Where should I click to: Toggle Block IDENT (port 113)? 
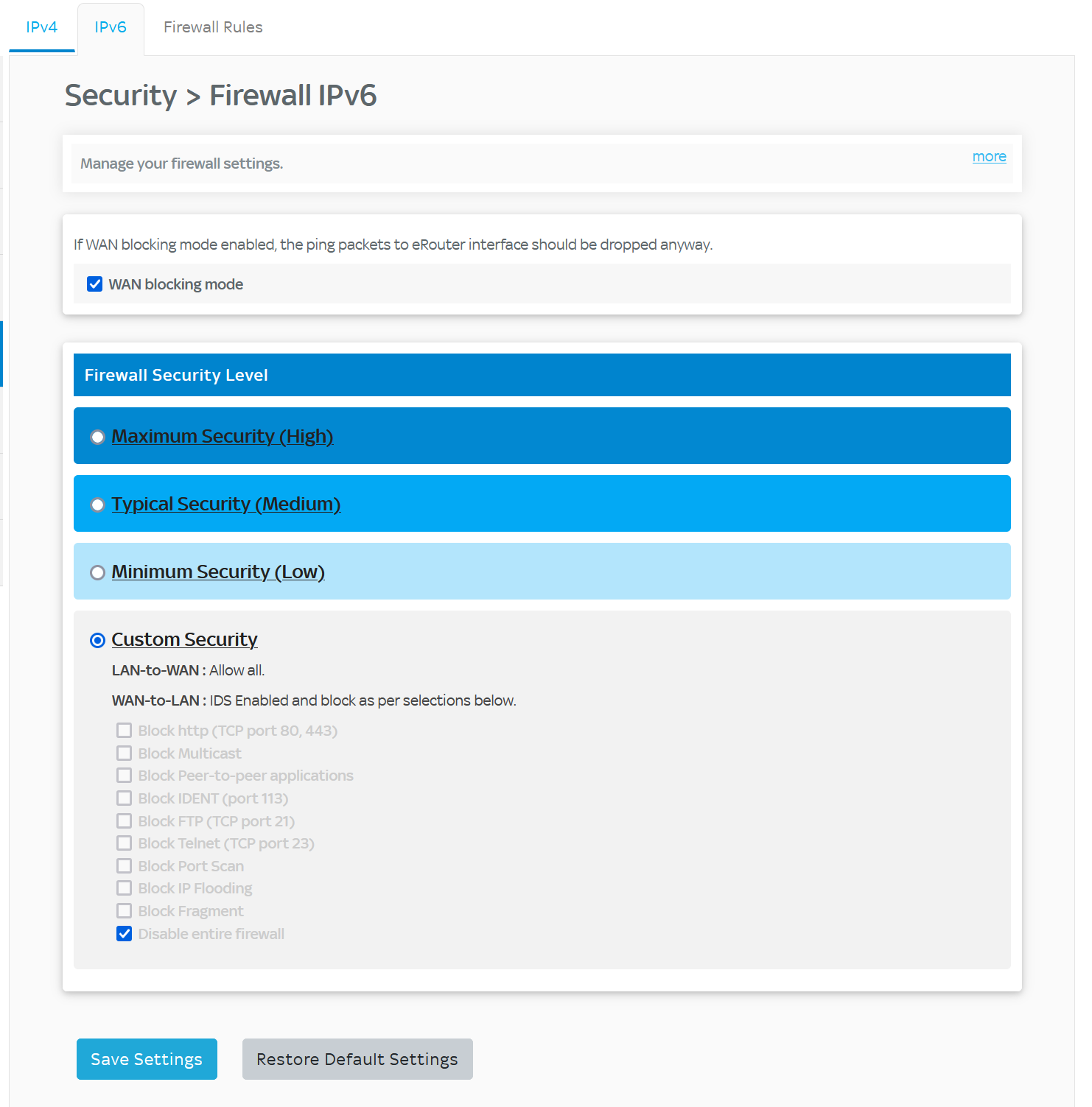pyautogui.click(x=124, y=798)
